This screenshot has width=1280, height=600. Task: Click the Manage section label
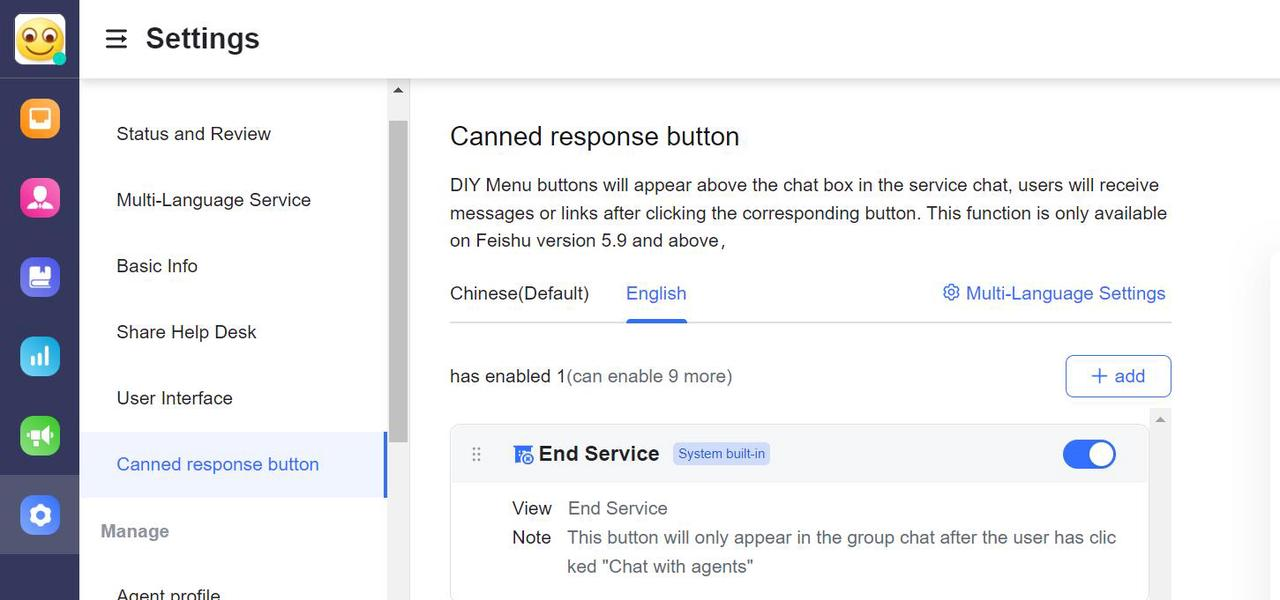tap(135, 531)
